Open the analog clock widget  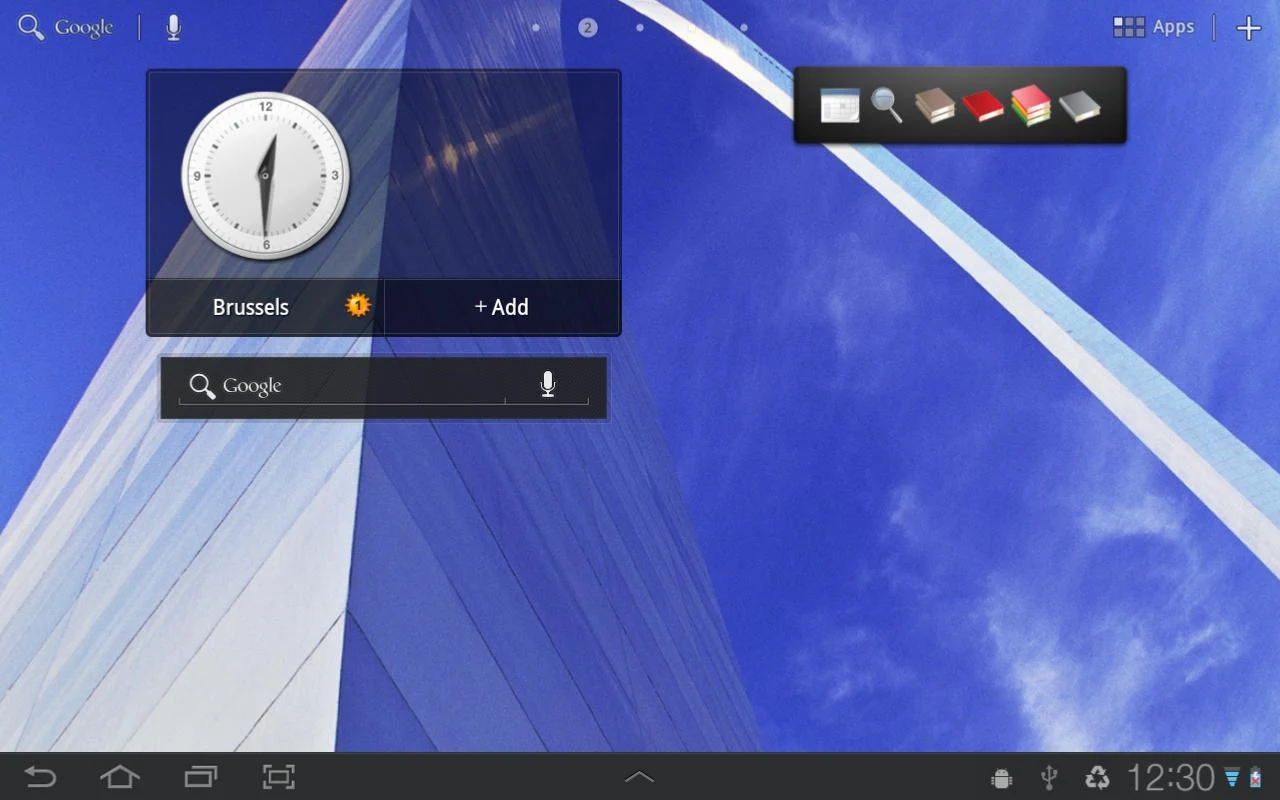pyautogui.click(x=265, y=176)
